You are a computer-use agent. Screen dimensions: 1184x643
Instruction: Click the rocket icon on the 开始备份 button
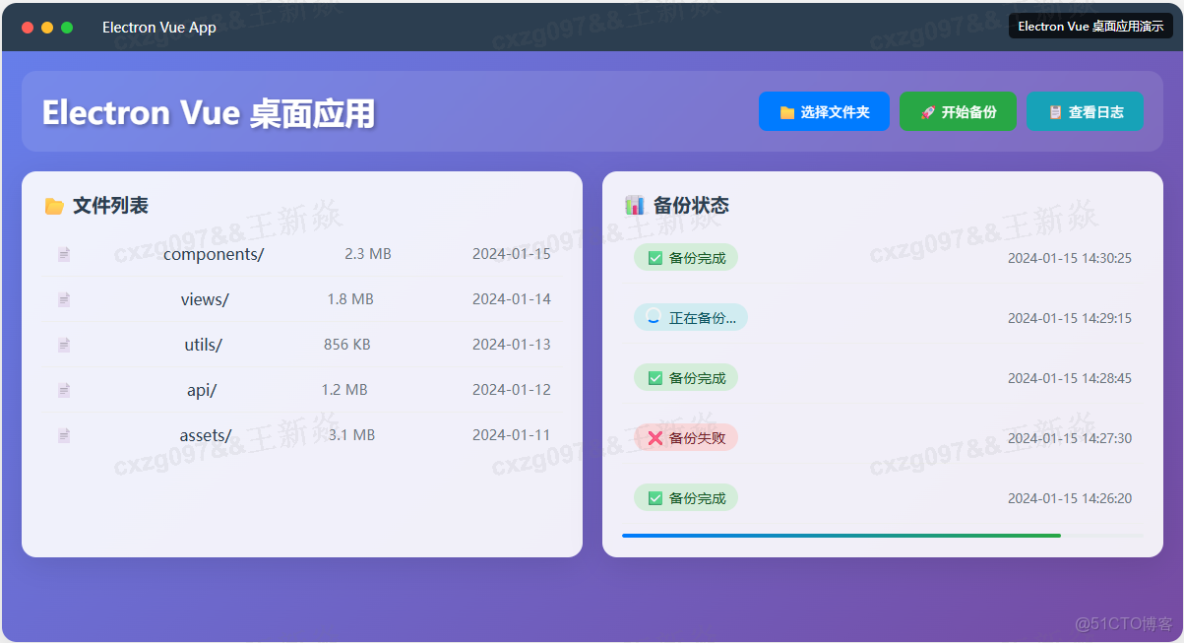[x=927, y=111]
